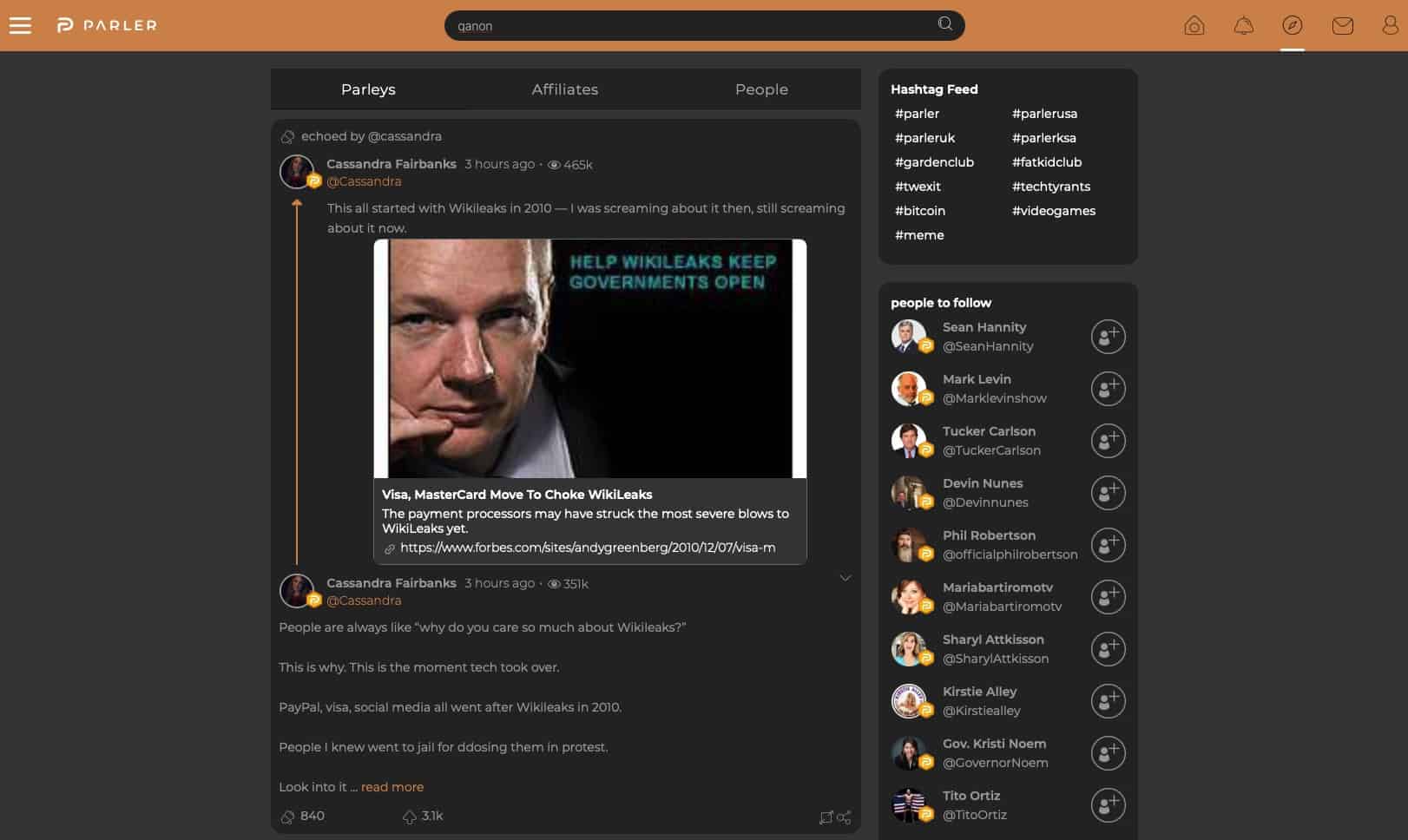Follow Kirstie Alley
The image size is (1408, 840).
[1109, 701]
